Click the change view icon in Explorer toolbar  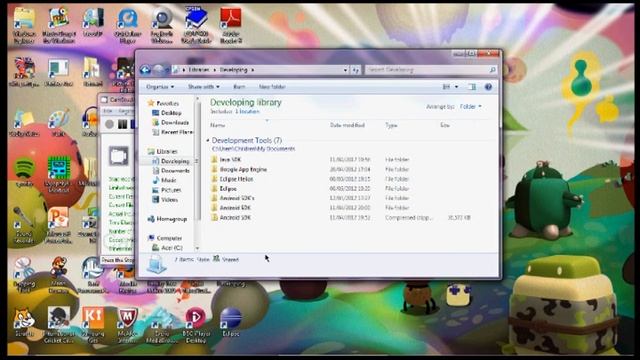coord(446,87)
